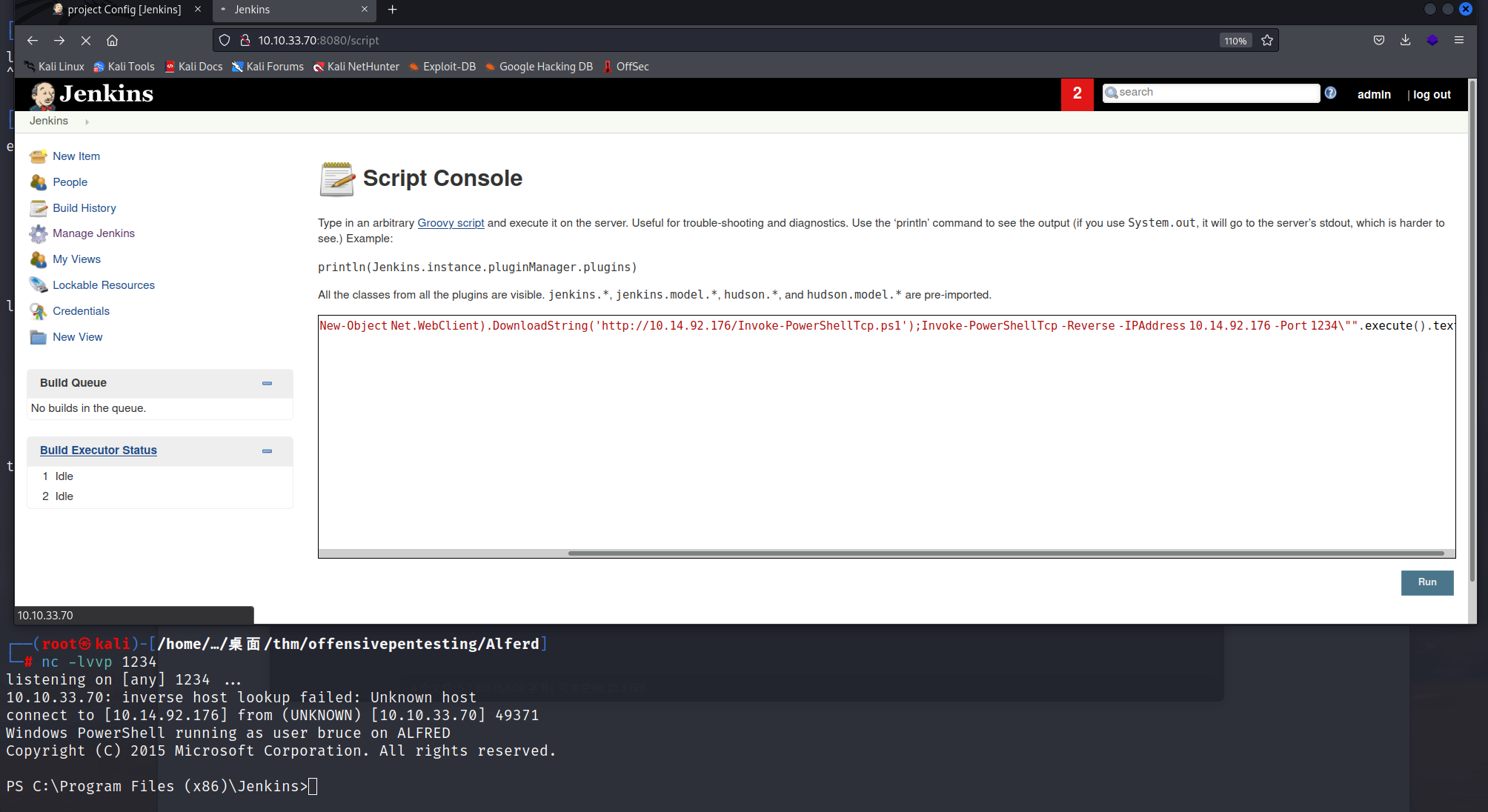Open the Groovy script link
1488x812 pixels.
tap(451, 223)
